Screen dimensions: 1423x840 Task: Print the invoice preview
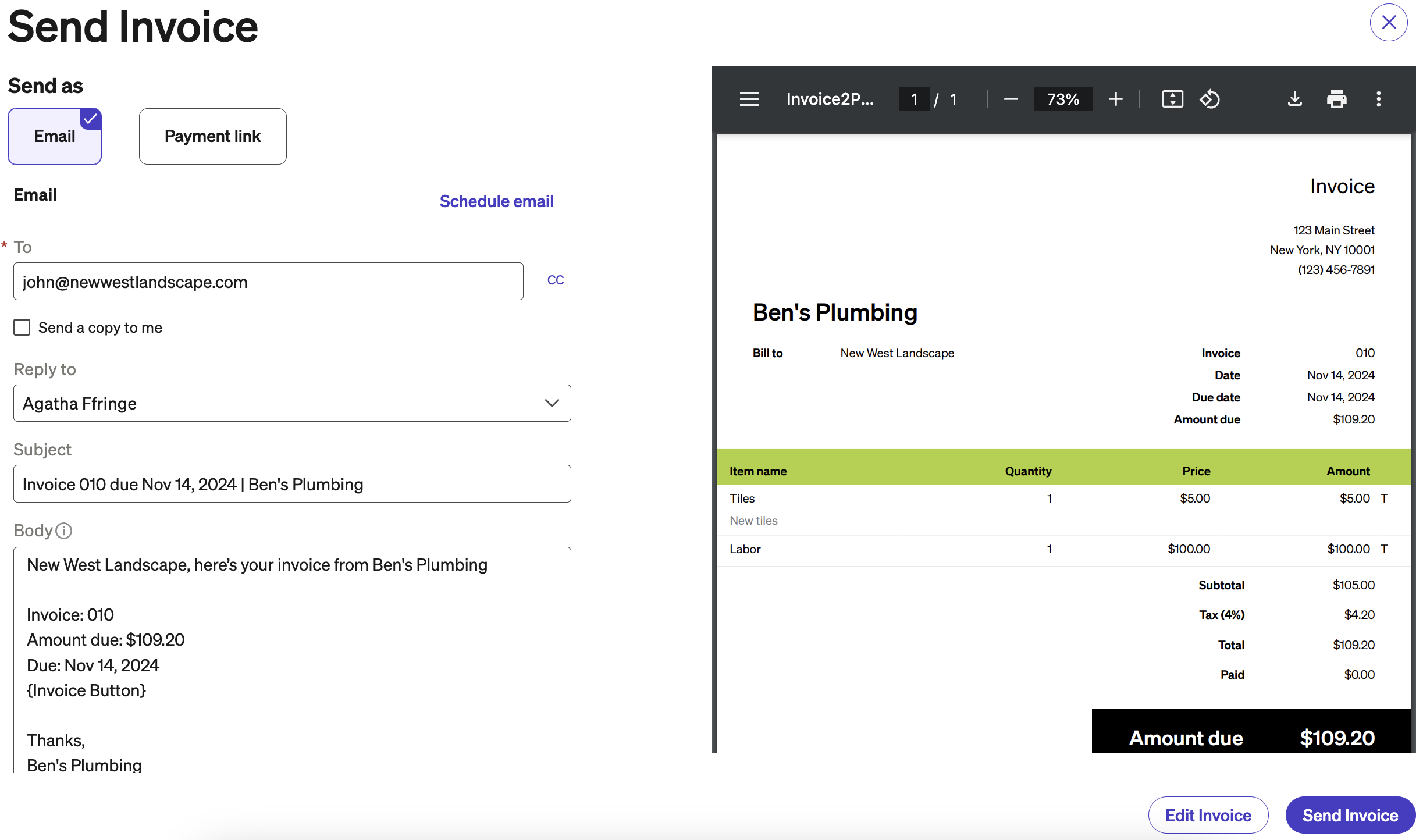tap(1337, 99)
